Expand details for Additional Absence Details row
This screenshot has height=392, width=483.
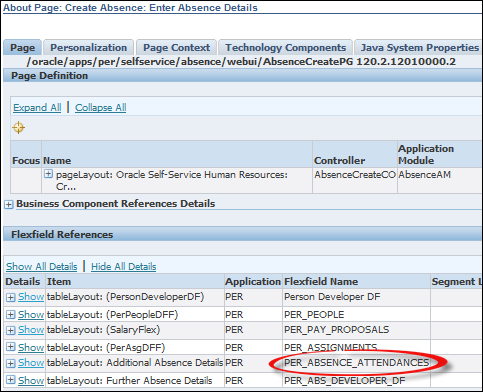coord(10,363)
